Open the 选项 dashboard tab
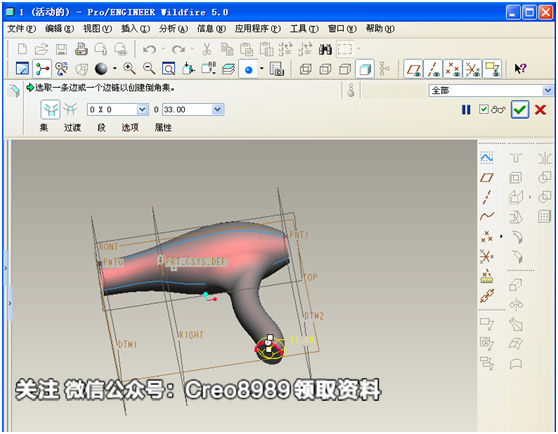Image resolution: width=558 pixels, height=434 pixels. (x=130, y=127)
